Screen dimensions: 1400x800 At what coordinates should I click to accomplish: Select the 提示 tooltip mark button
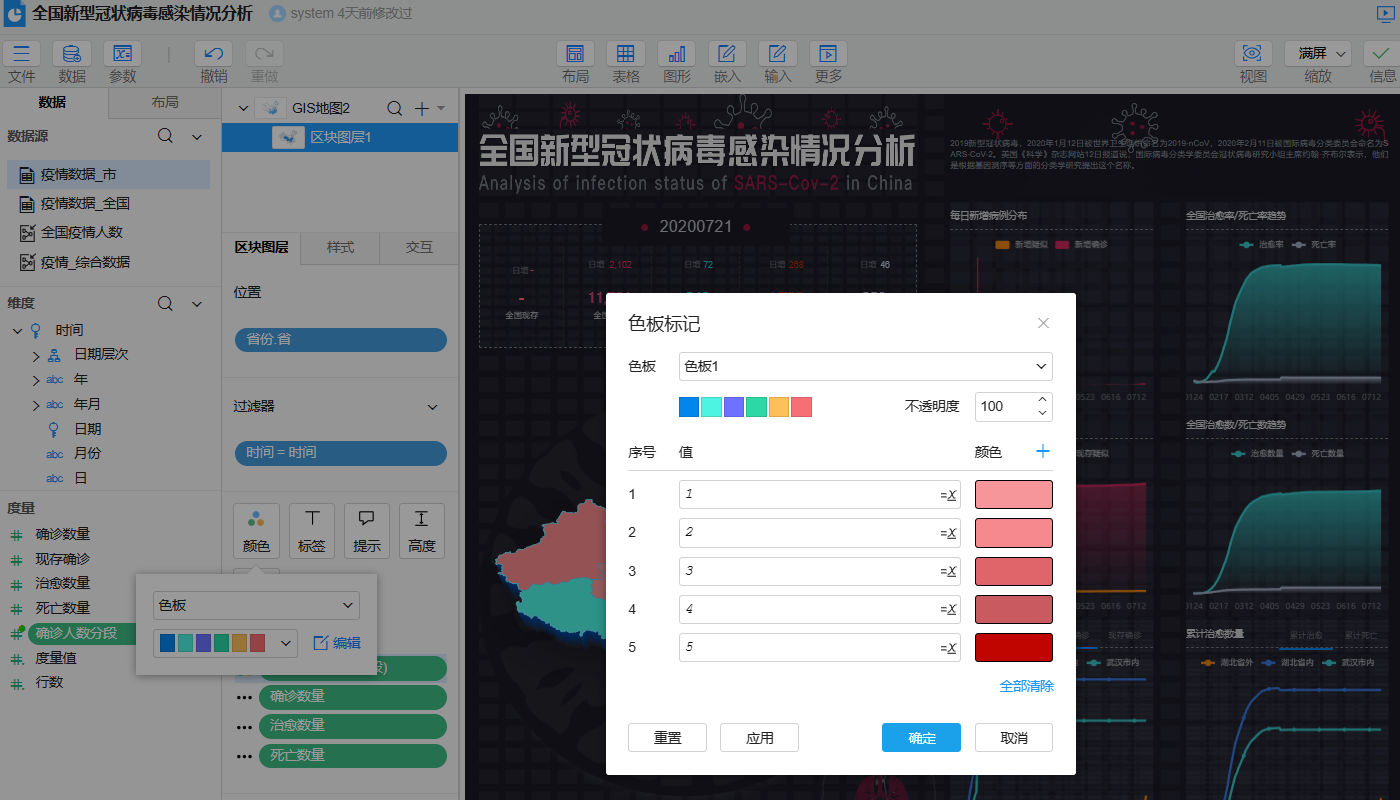pos(367,530)
